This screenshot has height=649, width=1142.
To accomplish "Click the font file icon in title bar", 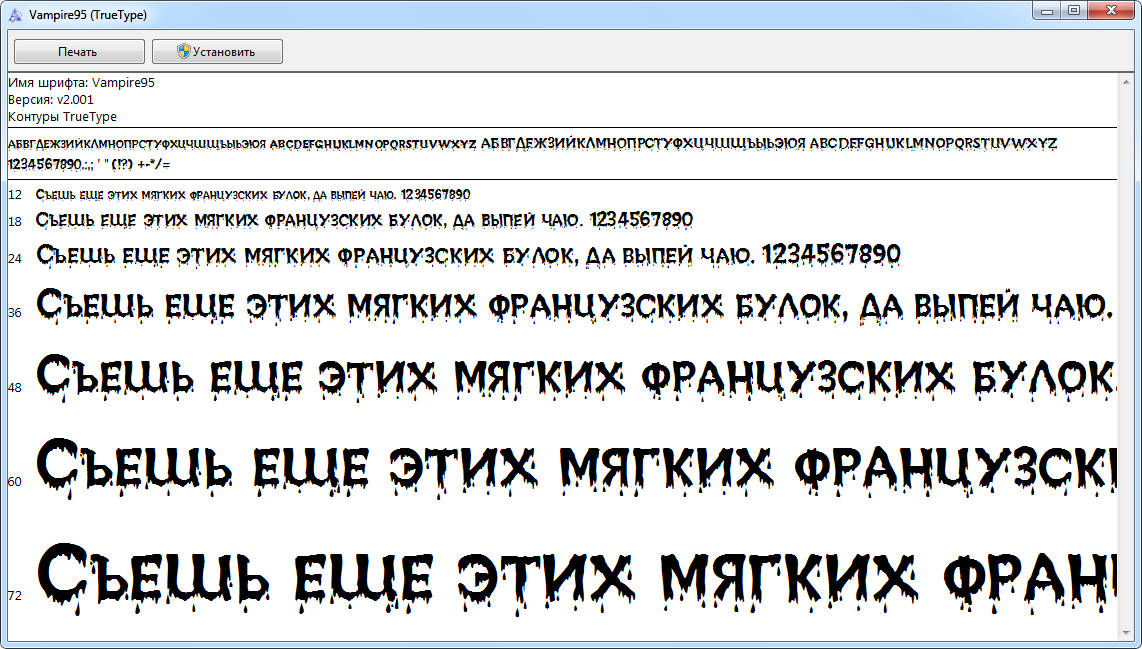I will 15,15.
